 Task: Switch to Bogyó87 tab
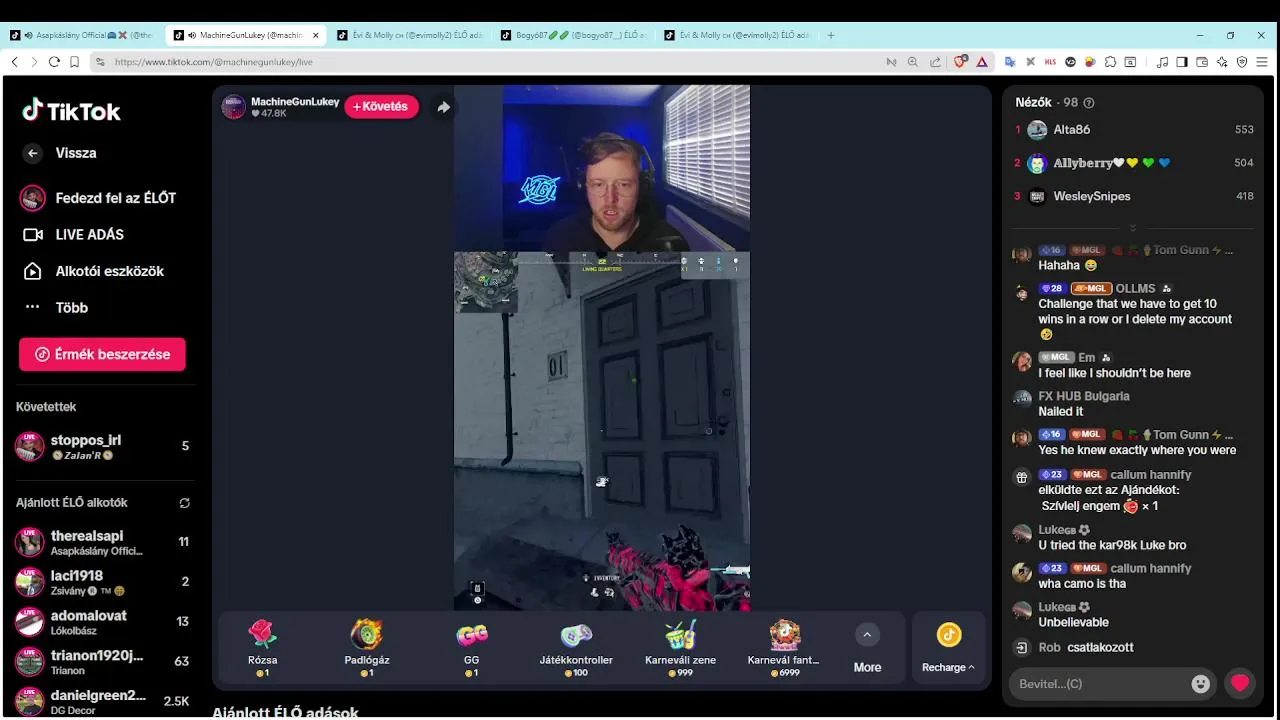pos(575,35)
